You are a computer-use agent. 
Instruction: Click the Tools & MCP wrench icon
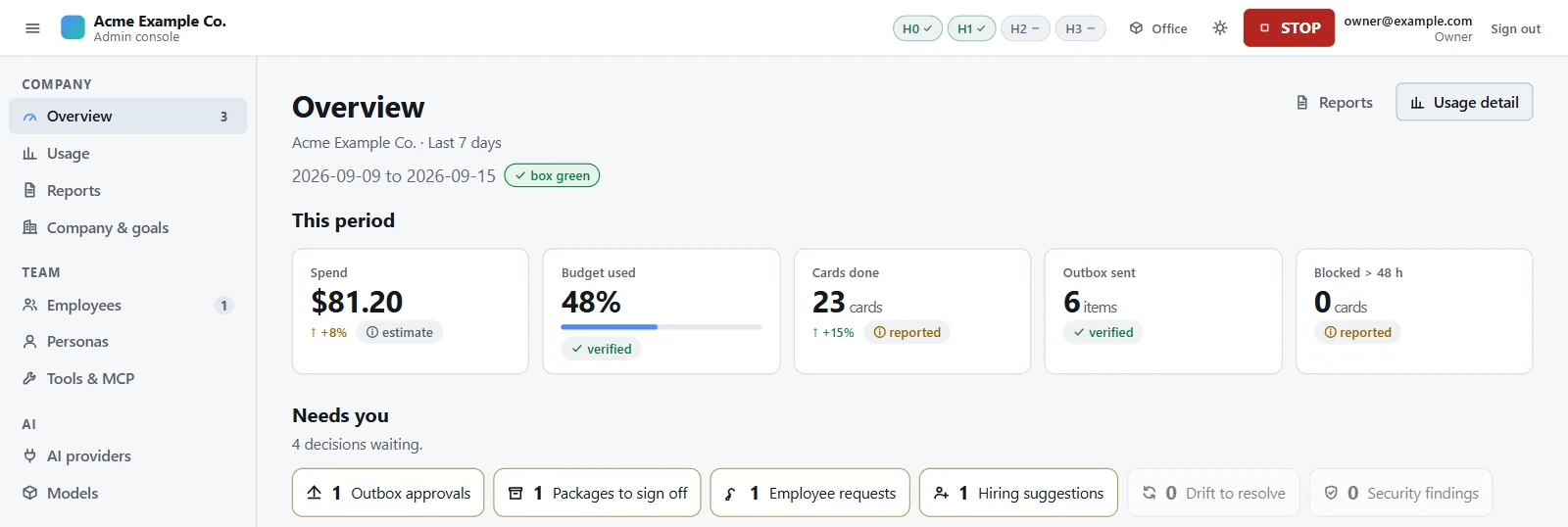pos(30,378)
